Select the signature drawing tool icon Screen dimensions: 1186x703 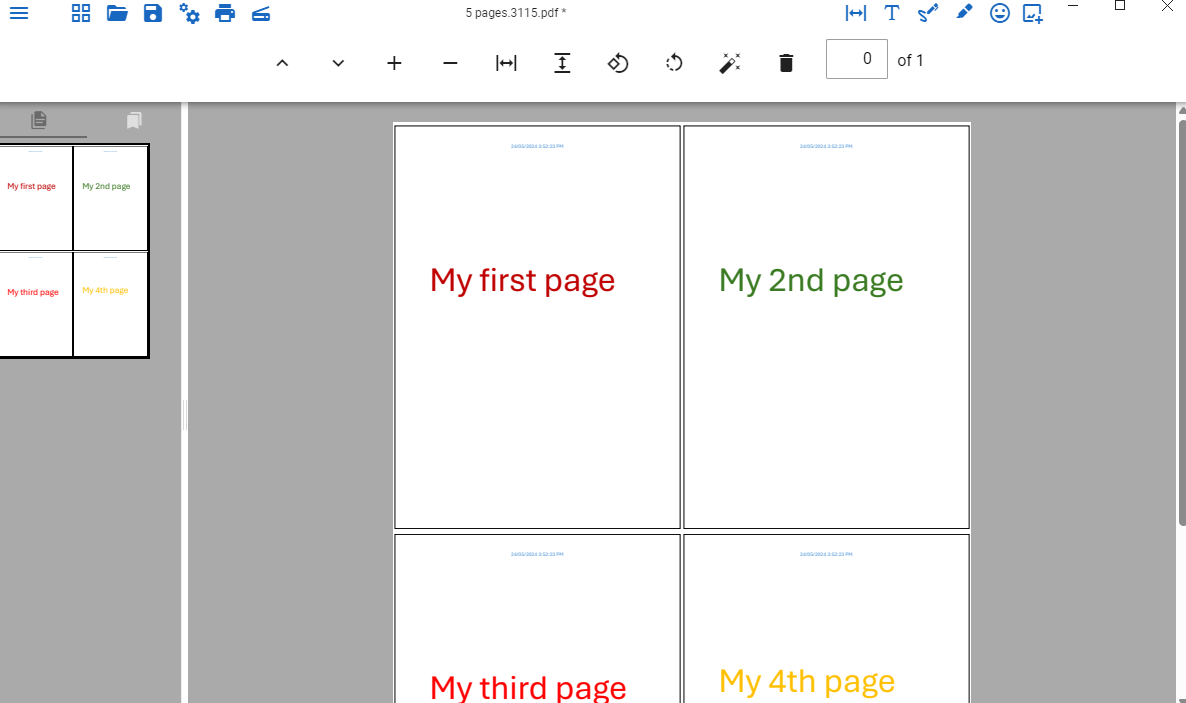pos(928,13)
